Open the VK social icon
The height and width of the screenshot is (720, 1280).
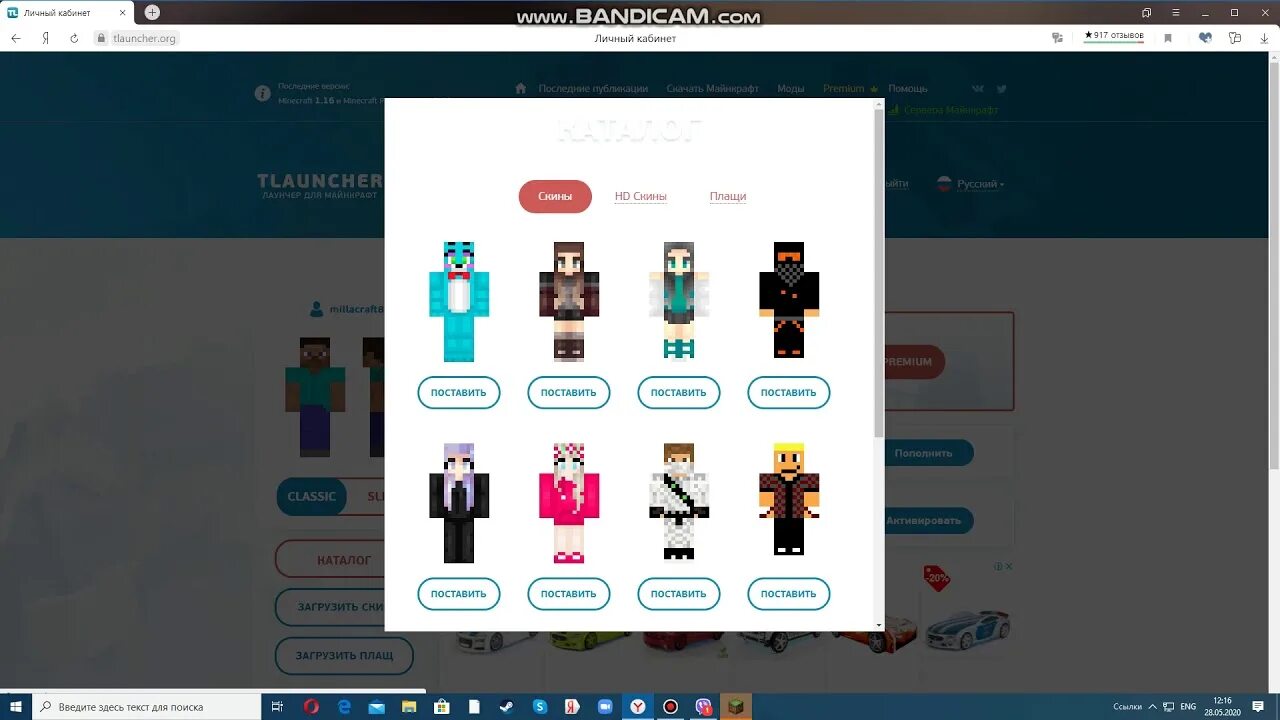977,89
